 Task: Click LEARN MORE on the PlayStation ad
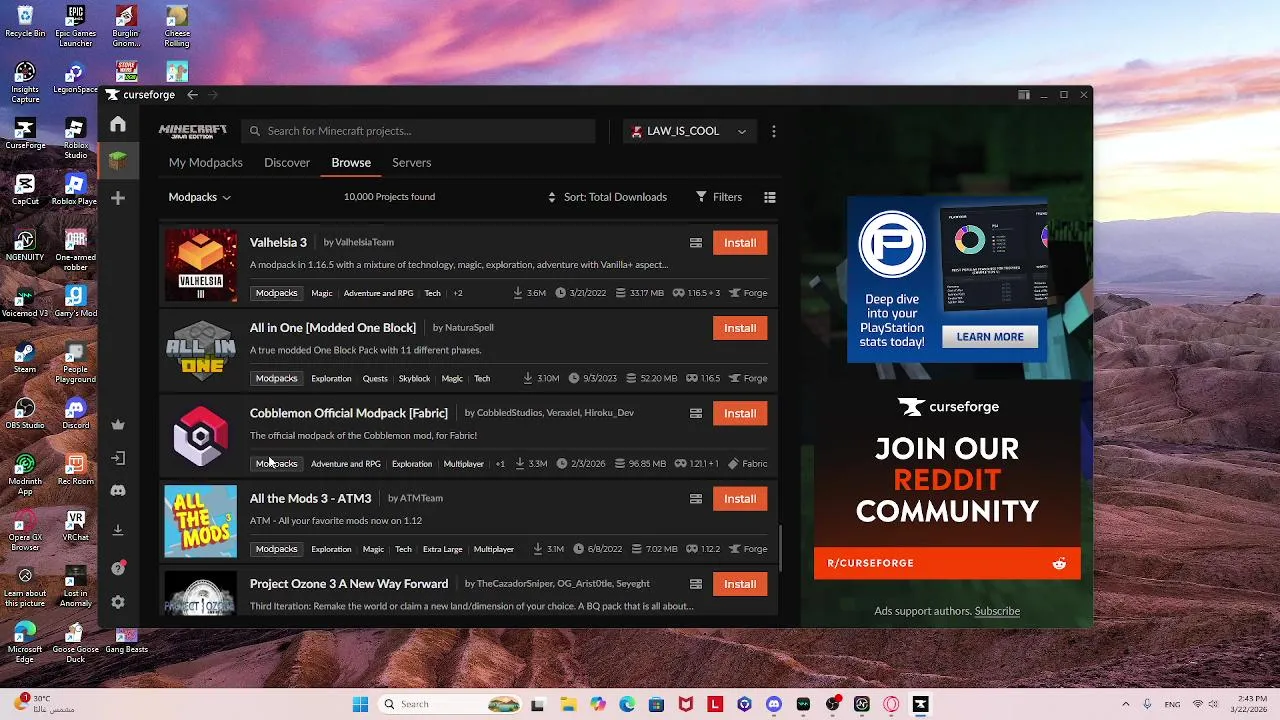[x=990, y=337]
